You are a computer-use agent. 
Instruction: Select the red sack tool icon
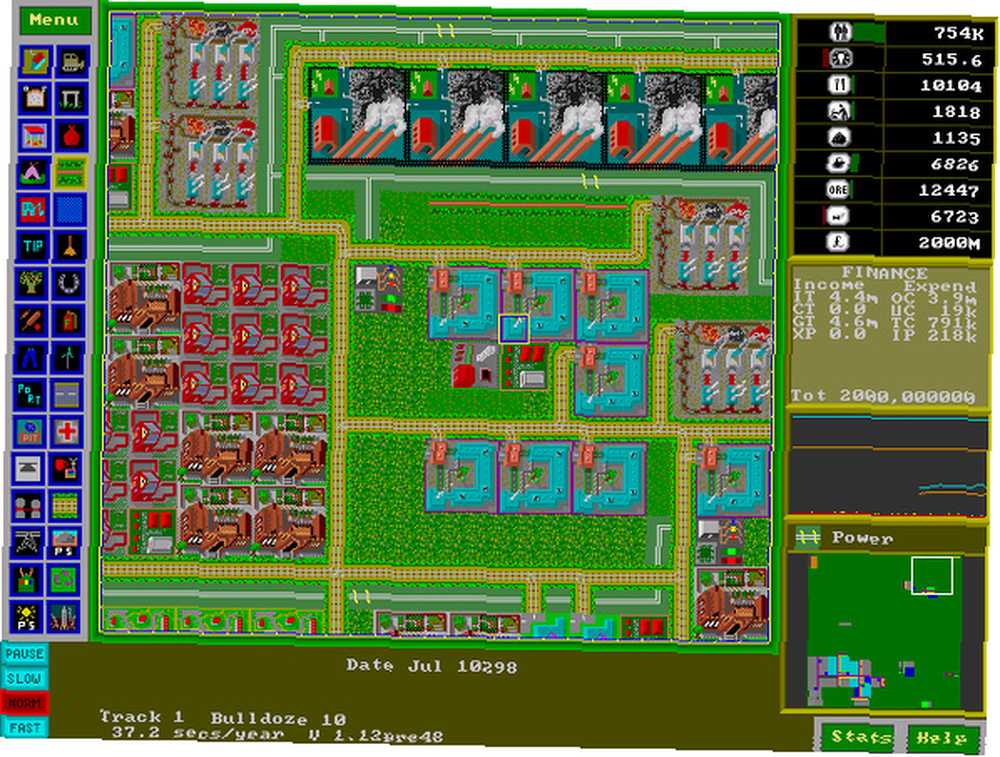pyautogui.click(x=71, y=135)
